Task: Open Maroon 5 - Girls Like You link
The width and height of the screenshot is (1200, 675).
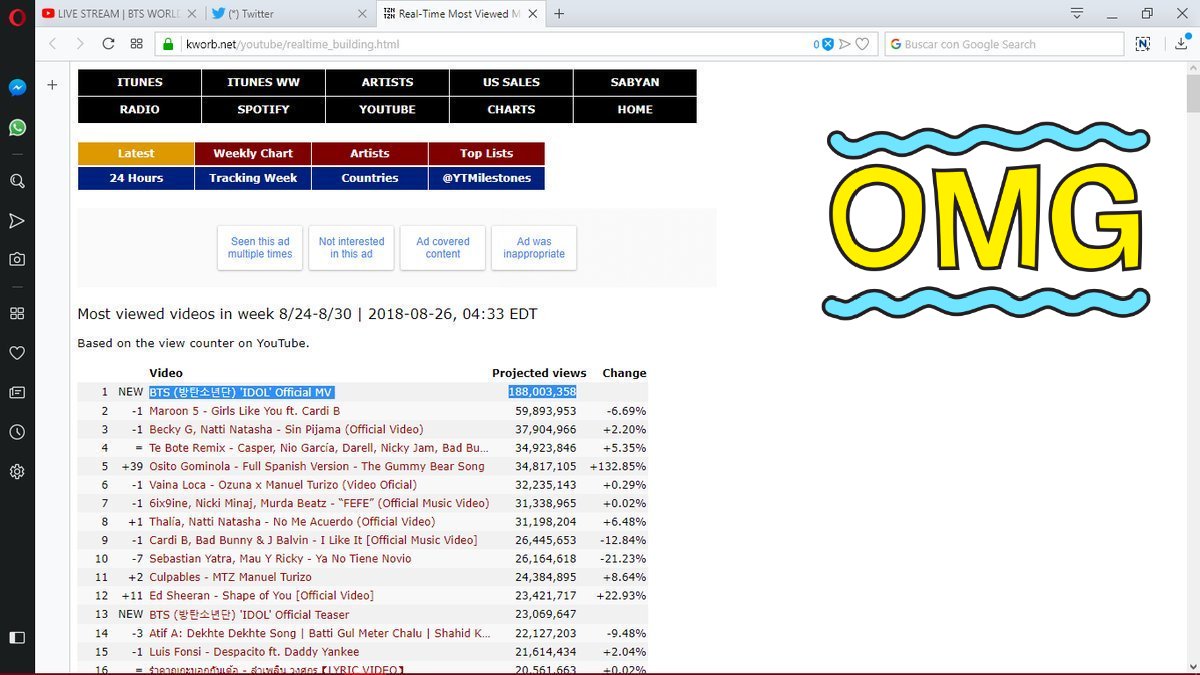Action: click(244, 411)
